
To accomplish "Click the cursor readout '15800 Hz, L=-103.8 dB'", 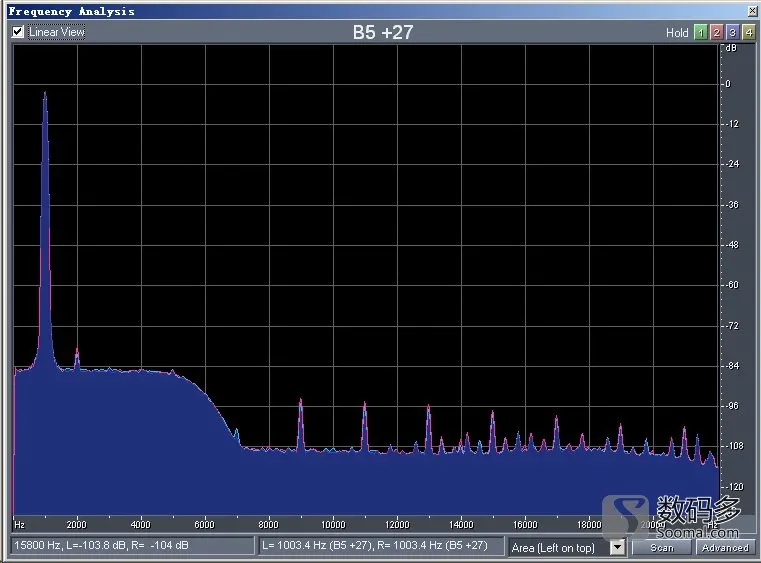I will [x=101, y=545].
